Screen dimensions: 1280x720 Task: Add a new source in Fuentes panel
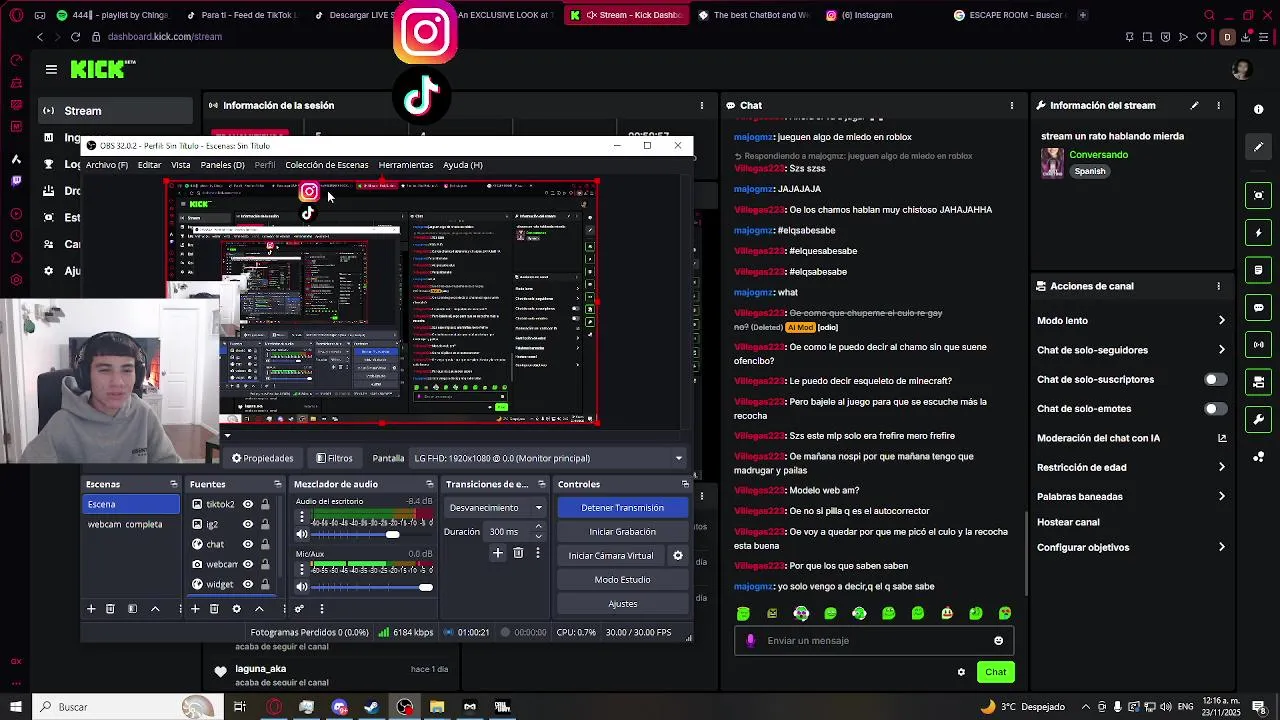click(195, 609)
